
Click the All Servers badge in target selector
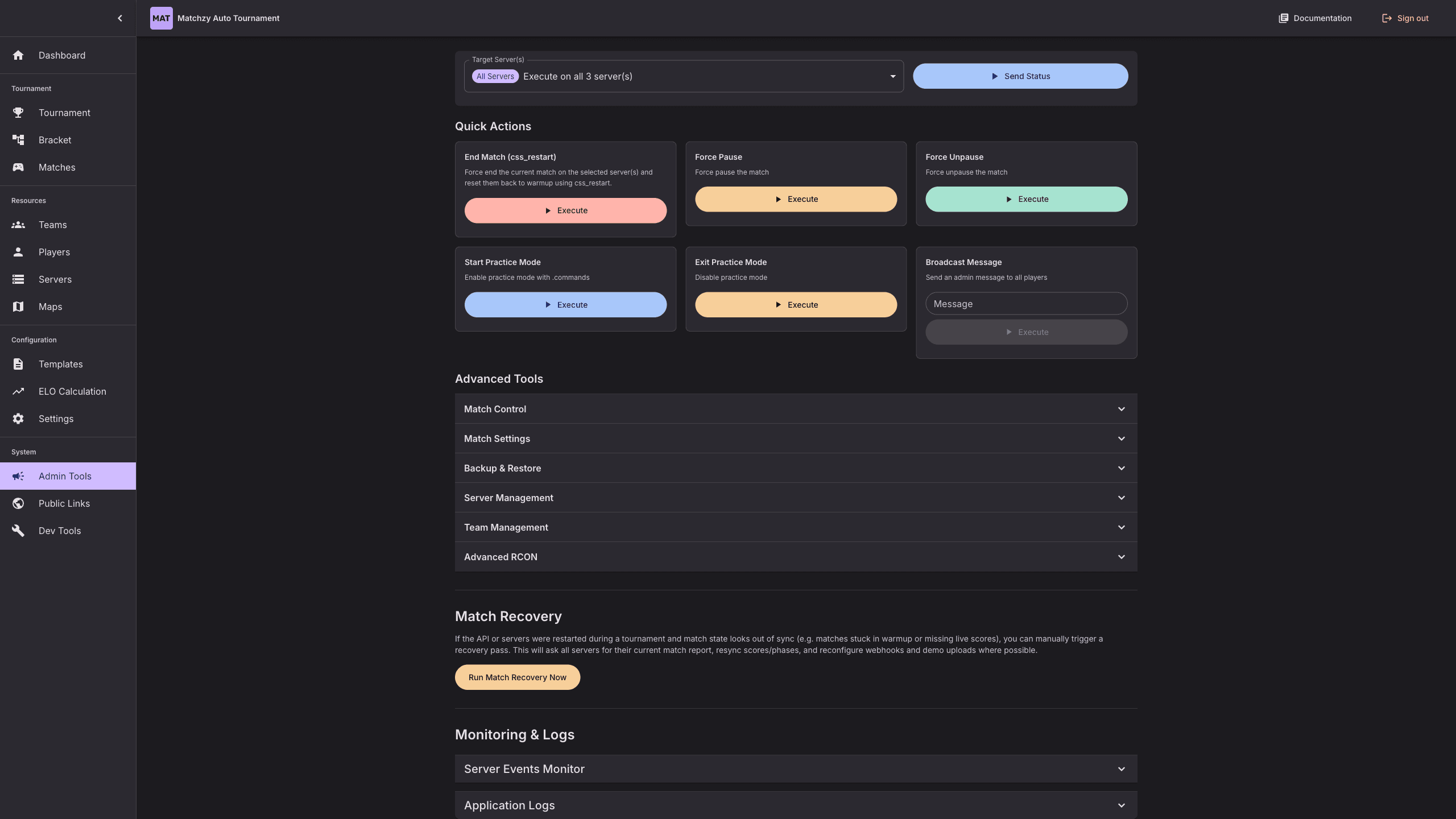pos(495,76)
